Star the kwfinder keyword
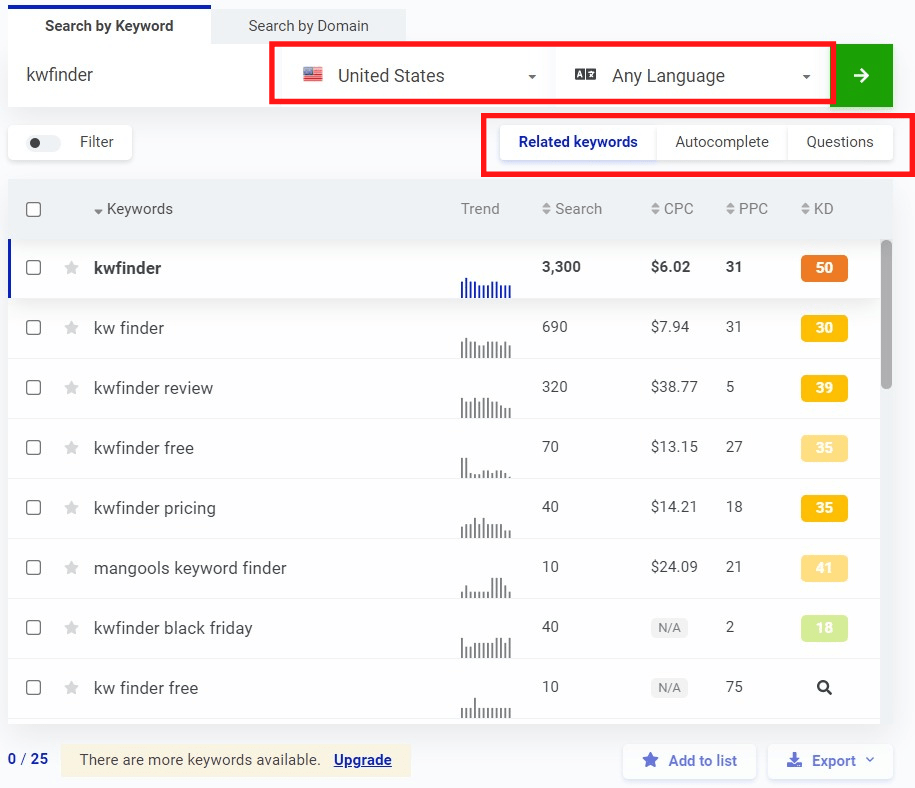This screenshot has width=915, height=788. 71,268
